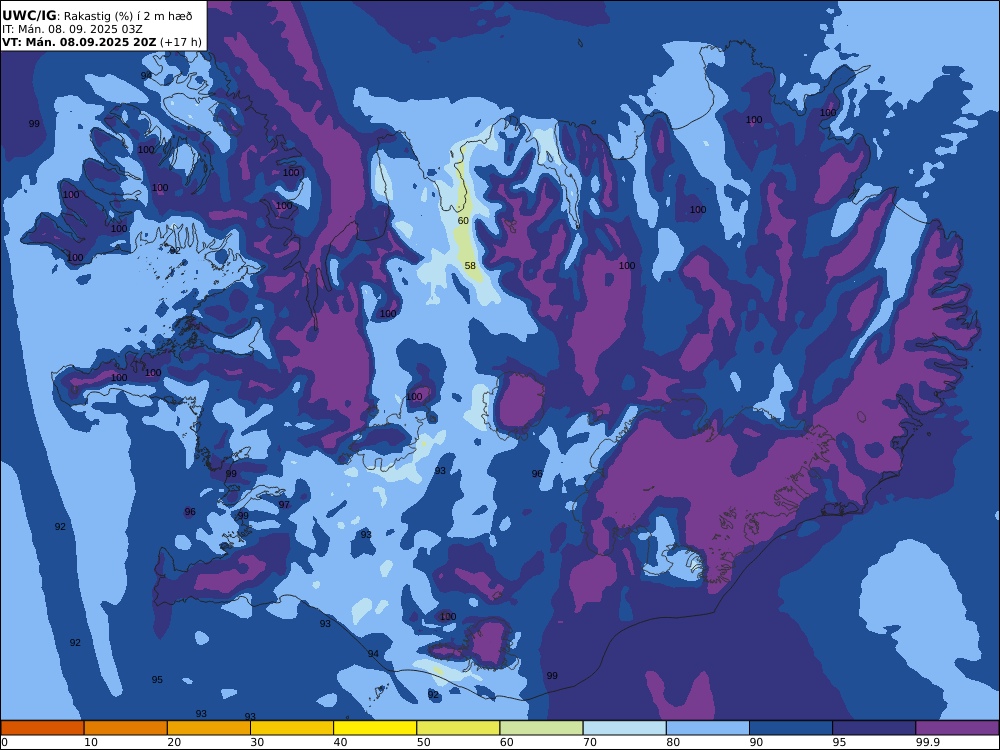Click the legend scale label 50

click(423, 742)
